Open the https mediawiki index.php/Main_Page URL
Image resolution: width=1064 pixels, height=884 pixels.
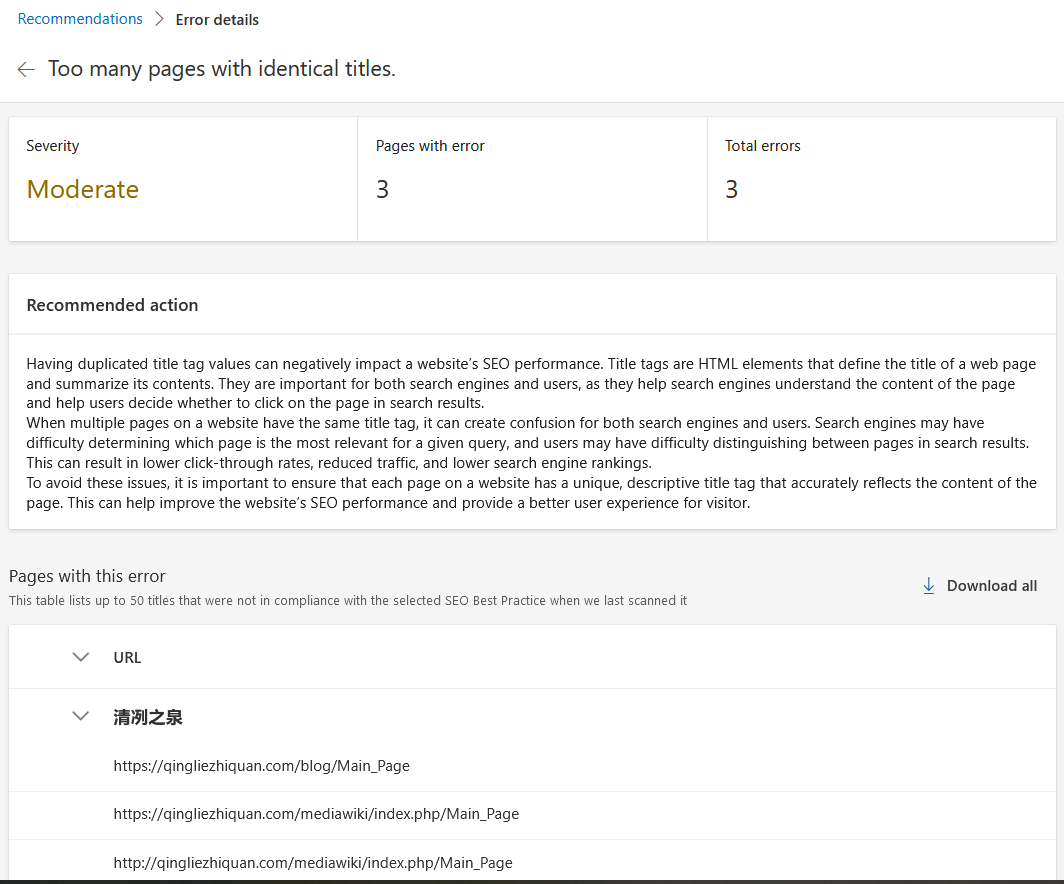point(316,813)
